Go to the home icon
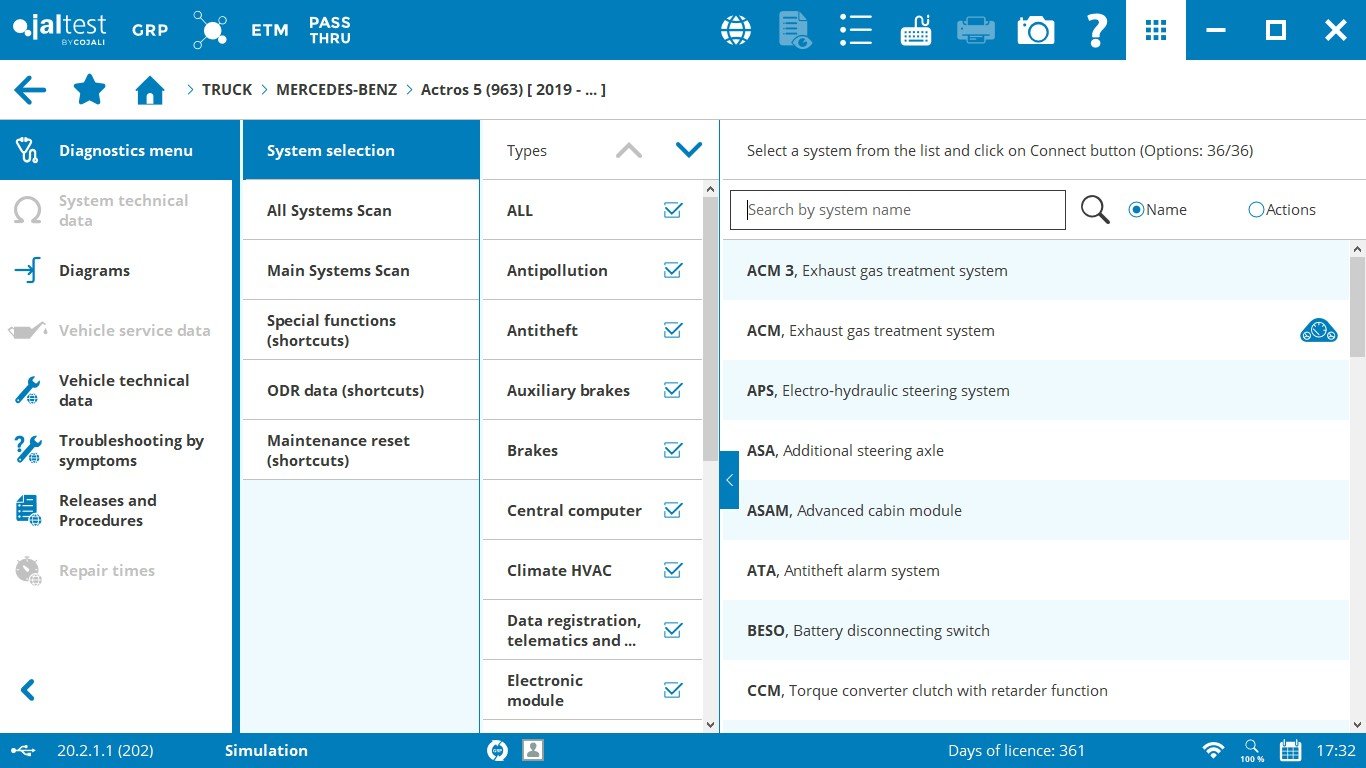The height and width of the screenshot is (768, 1366). pyautogui.click(x=150, y=91)
